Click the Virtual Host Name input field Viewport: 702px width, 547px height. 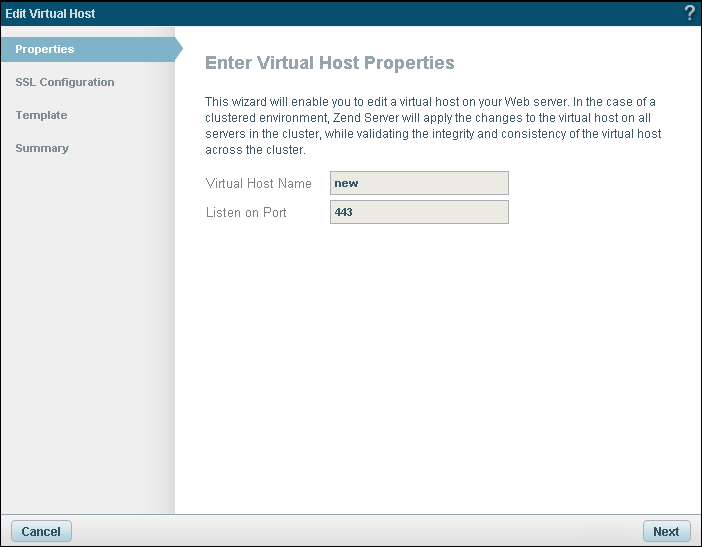click(x=419, y=183)
